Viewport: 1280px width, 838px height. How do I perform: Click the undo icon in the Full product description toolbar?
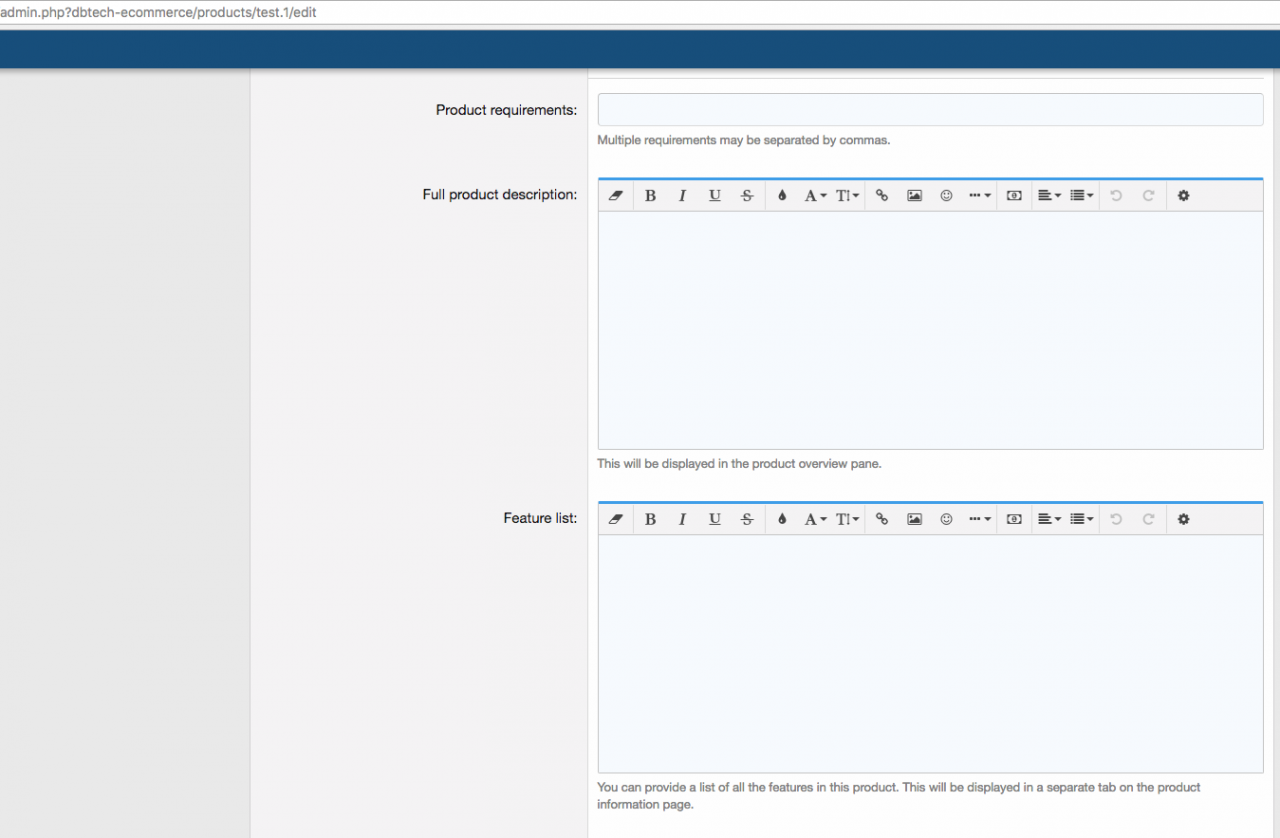(x=1116, y=196)
